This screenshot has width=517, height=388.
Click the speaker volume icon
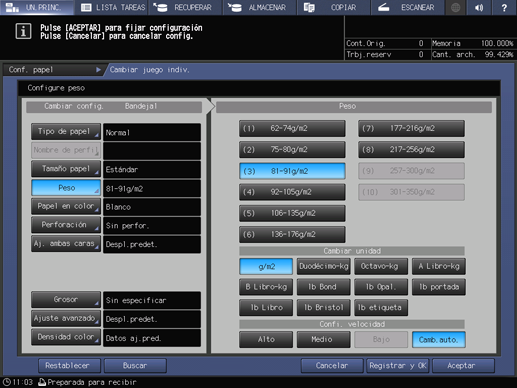(479, 7)
